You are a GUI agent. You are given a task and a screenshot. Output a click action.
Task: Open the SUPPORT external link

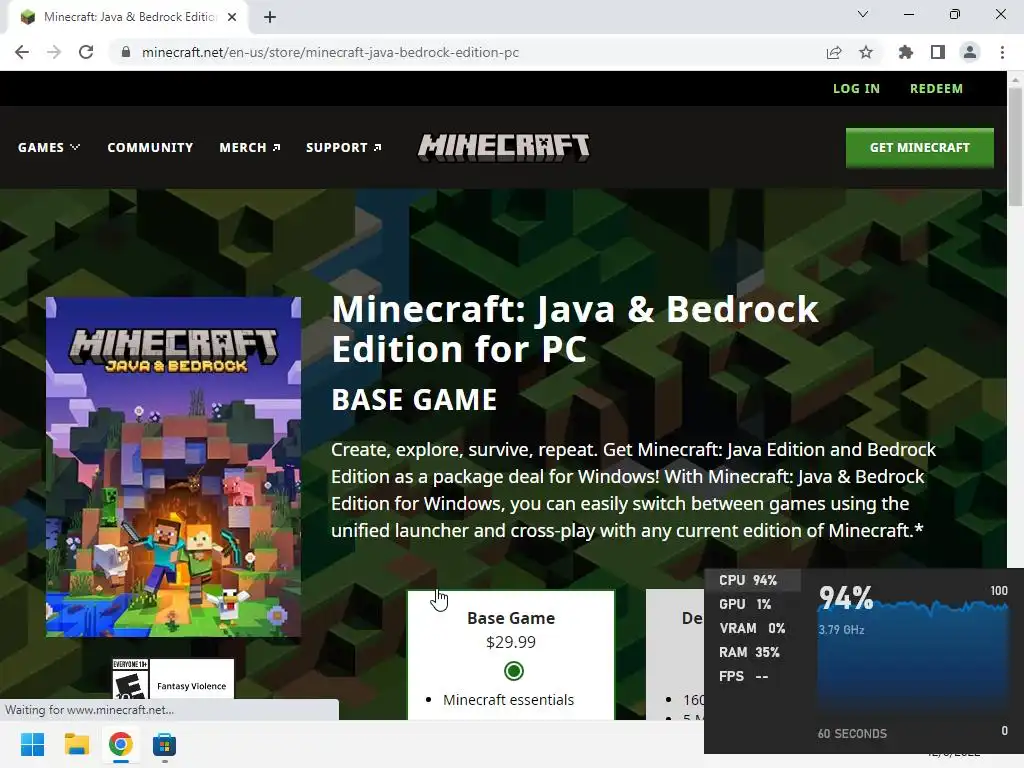click(x=344, y=148)
